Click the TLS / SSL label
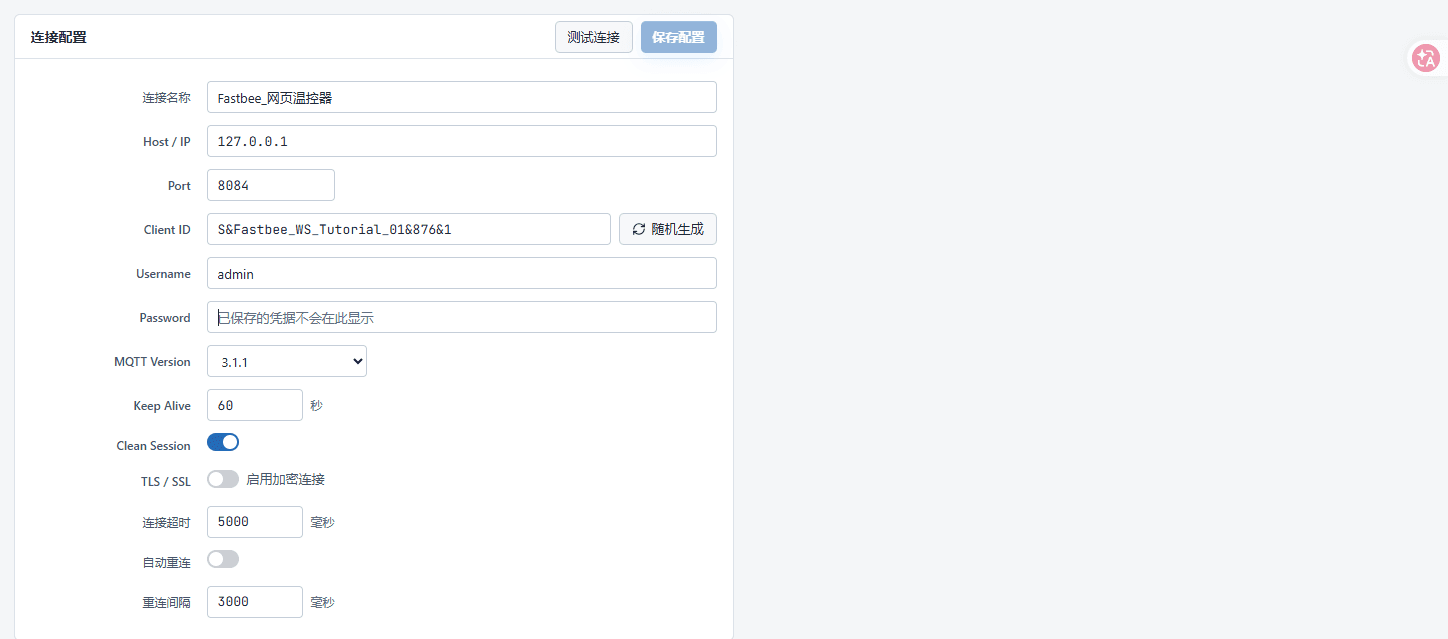 coord(166,482)
